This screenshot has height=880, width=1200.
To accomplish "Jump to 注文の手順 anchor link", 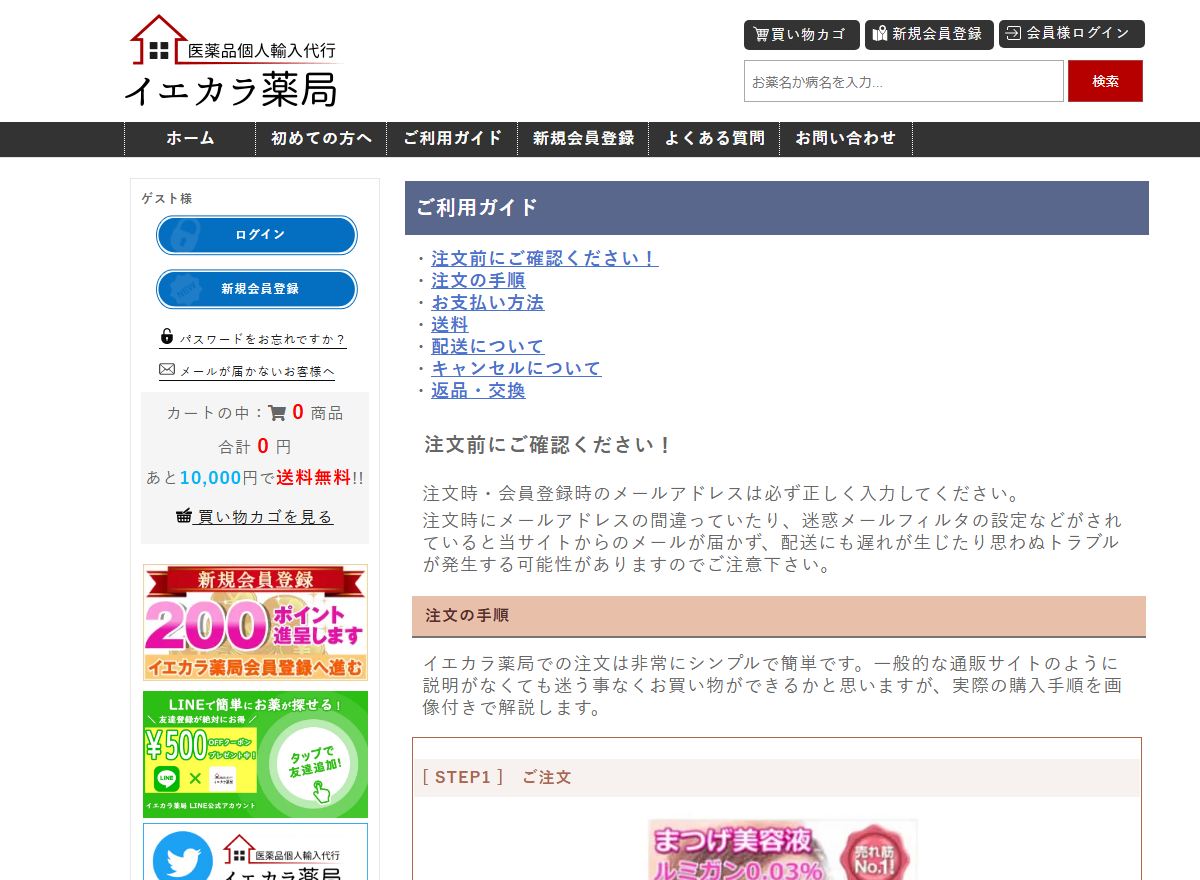I will point(478,280).
